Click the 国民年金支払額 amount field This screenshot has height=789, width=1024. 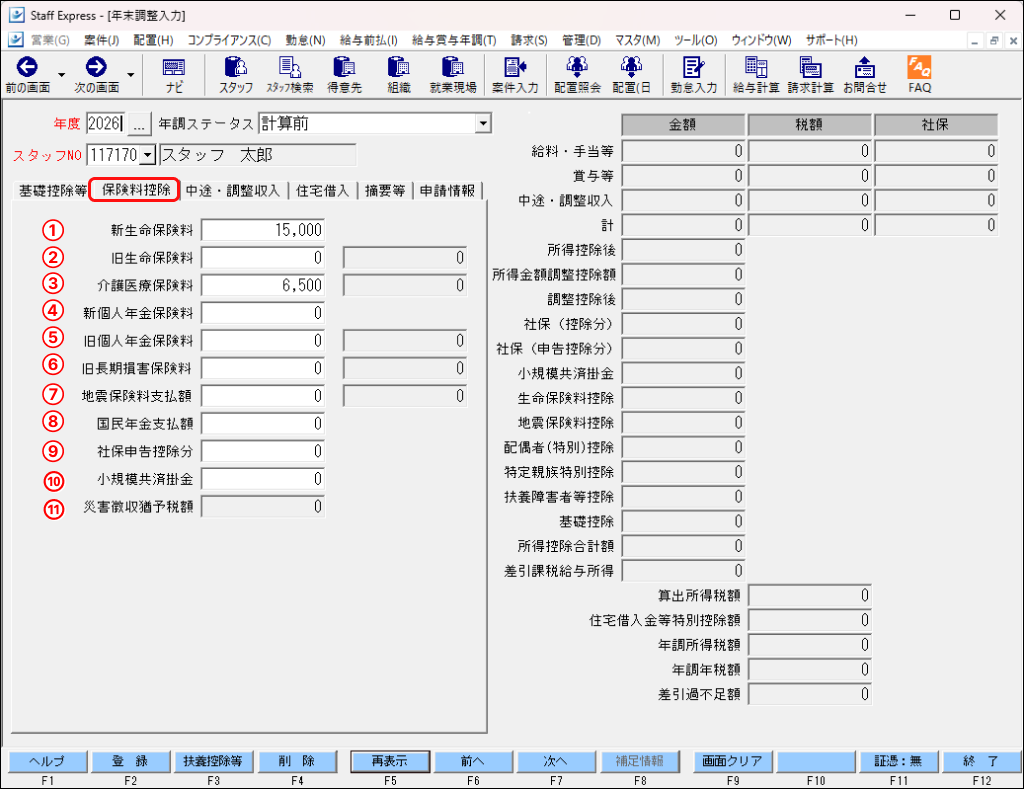point(263,423)
